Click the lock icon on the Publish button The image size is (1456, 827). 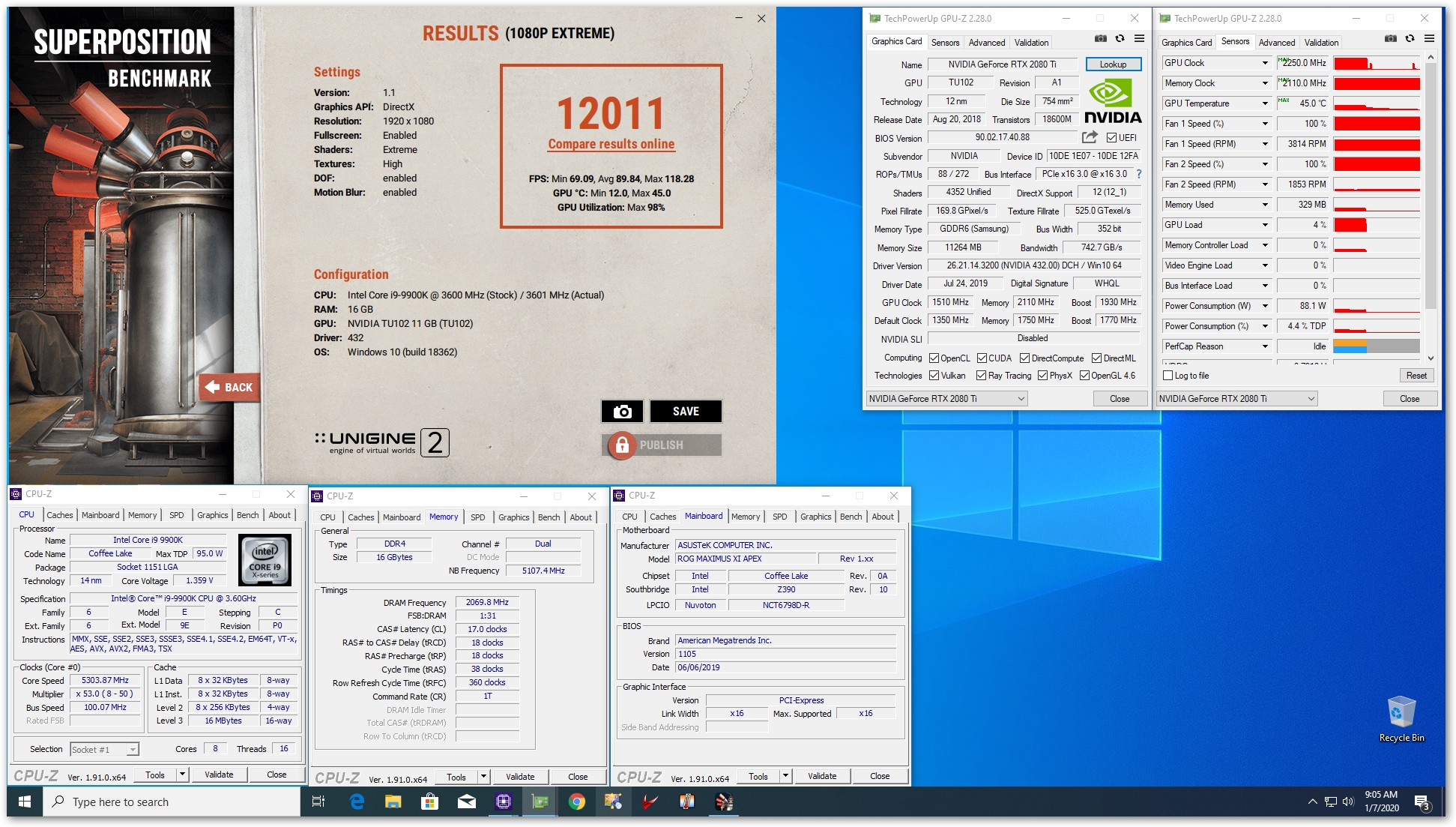(x=621, y=445)
